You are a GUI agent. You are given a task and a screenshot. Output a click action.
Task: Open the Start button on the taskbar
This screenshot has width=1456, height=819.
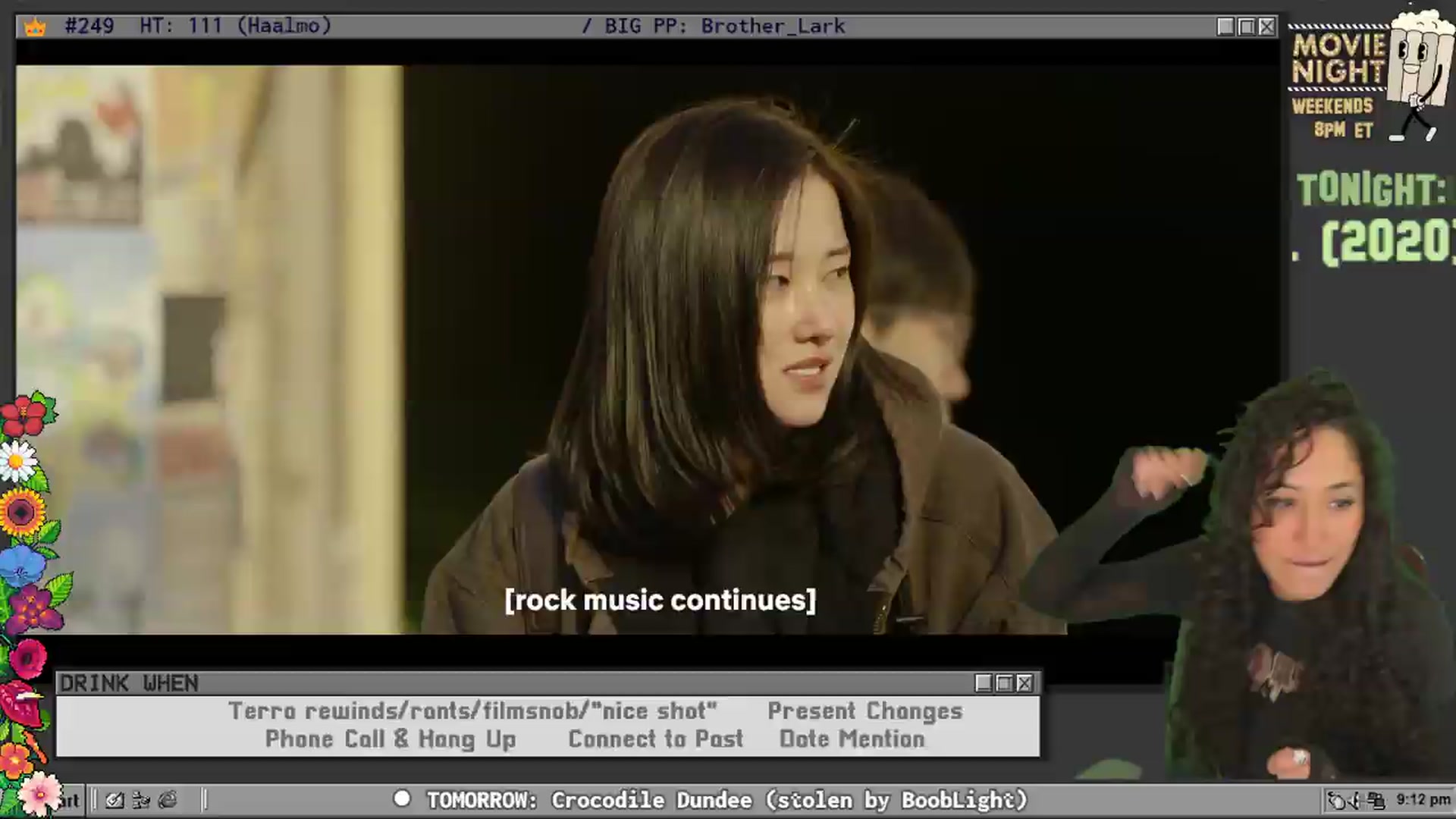68,800
